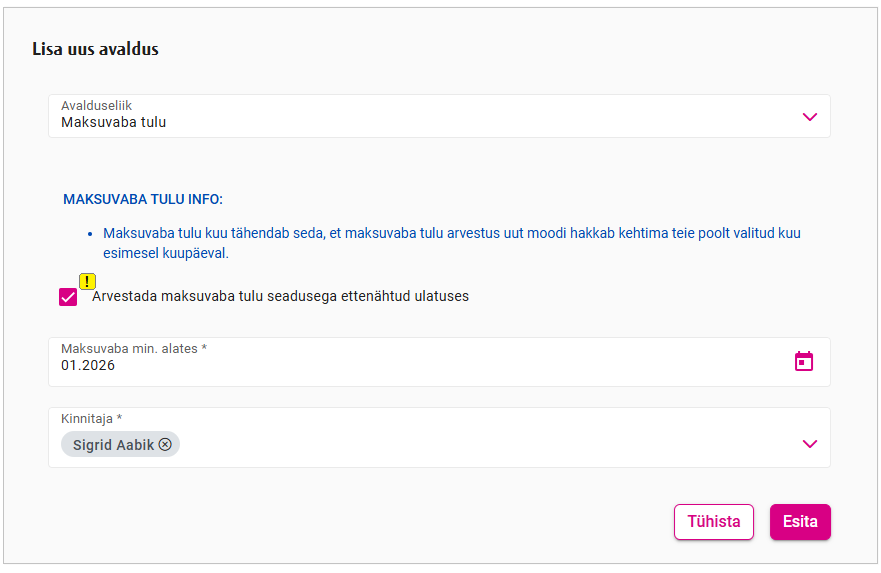881x573 pixels.
Task: Click the selected 'Maksuvaba tulu' value
Action: (x=114, y=123)
